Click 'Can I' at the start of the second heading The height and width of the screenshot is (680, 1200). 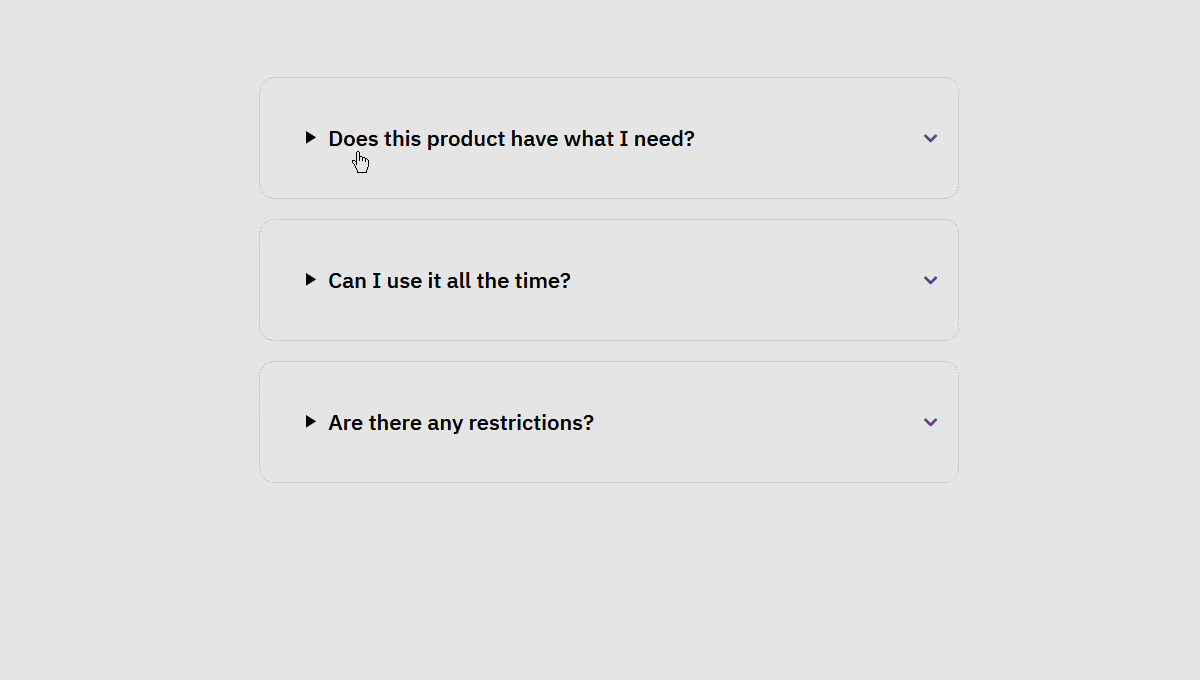354,281
